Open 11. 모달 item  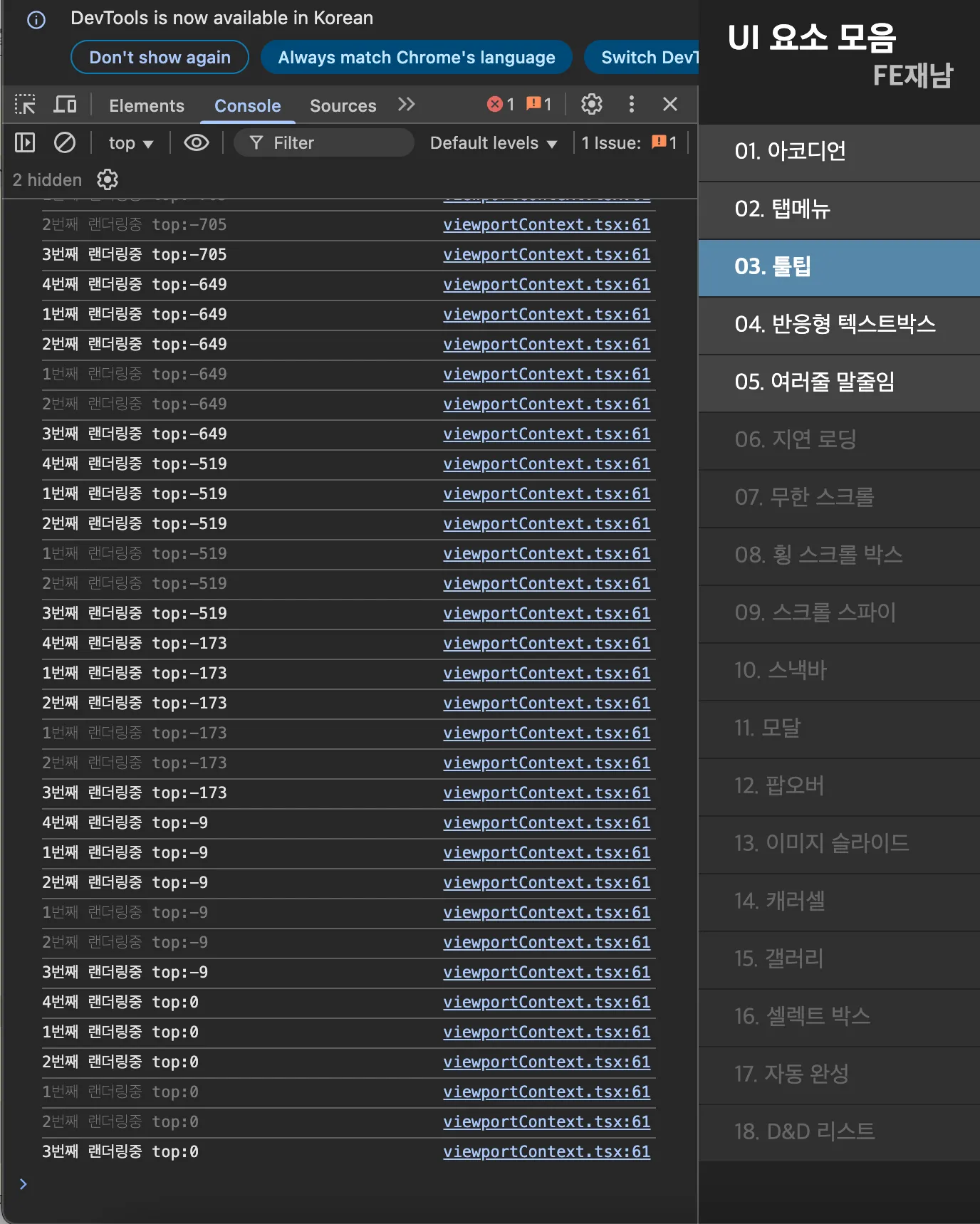pyautogui.click(x=839, y=728)
